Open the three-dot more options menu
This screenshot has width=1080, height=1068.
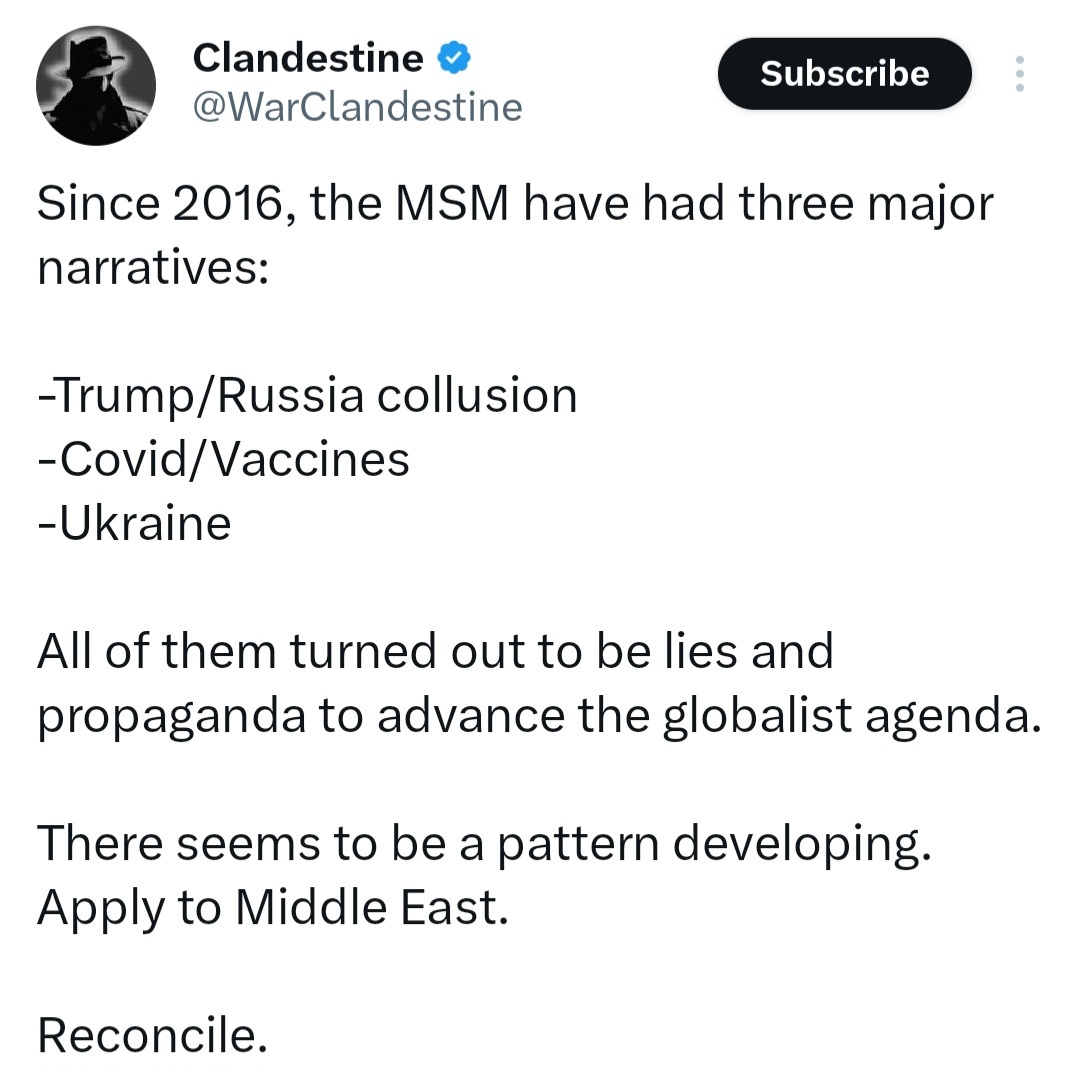[x=1019, y=74]
